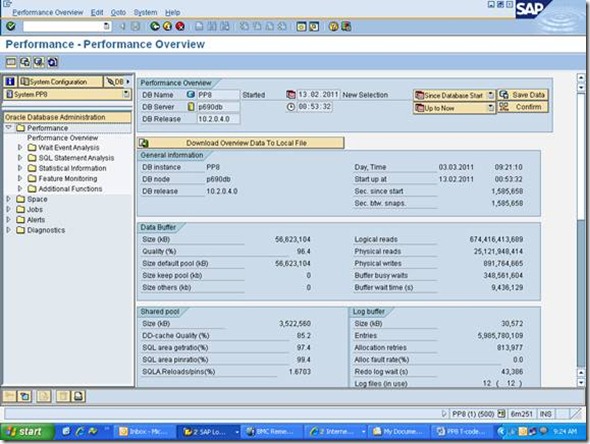This screenshot has width=590, height=444.
Task: Click the first application toolbar icon below the title
Action: pos(11,62)
